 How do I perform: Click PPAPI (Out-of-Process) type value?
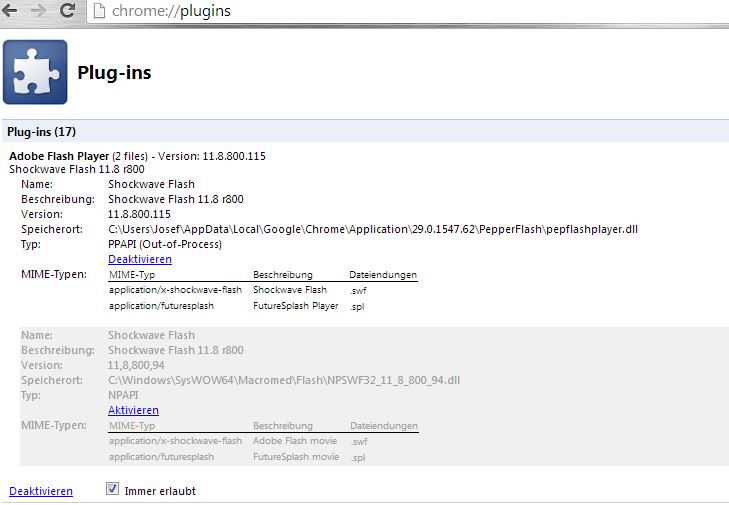click(x=165, y=244)
